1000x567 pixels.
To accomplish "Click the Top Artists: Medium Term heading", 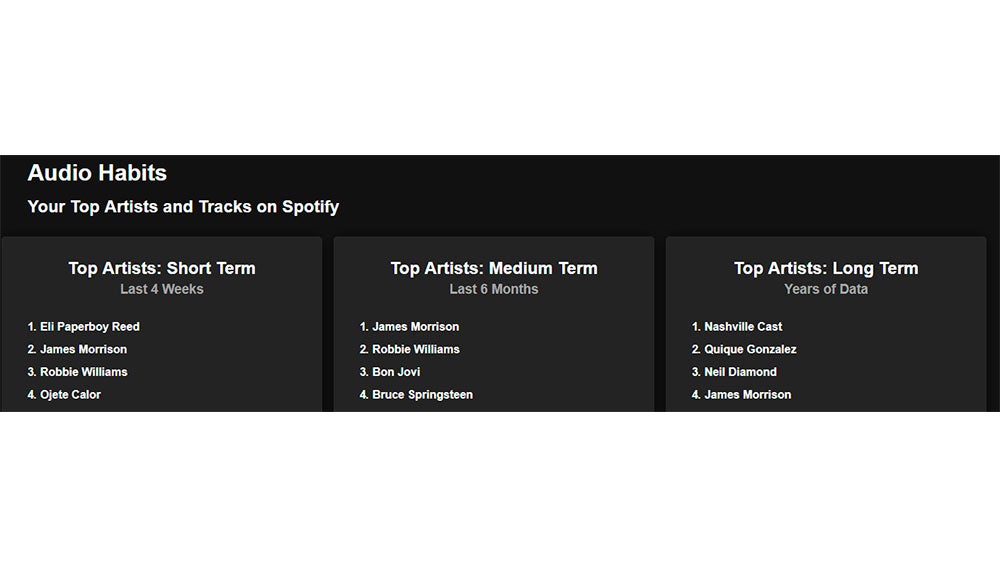I will (494, 268).
